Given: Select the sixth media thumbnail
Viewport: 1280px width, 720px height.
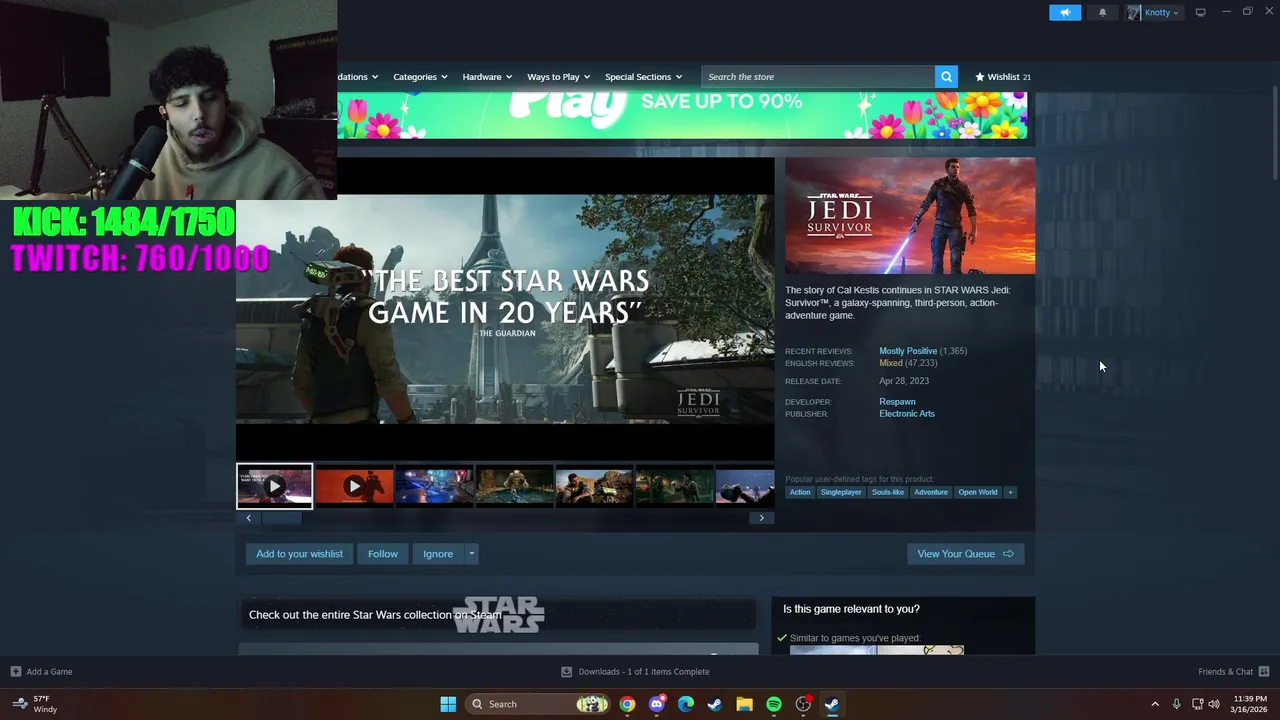Looking at the screenshot, I should (674, 486).
